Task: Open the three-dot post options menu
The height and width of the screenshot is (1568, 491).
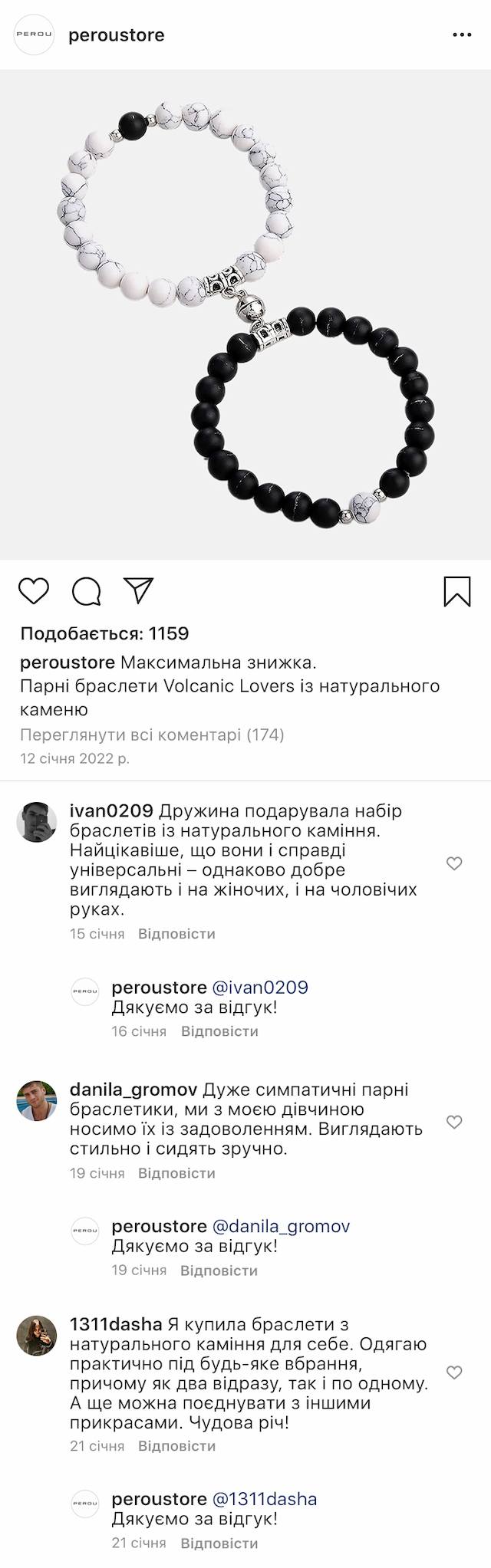Action: point(462,35)
